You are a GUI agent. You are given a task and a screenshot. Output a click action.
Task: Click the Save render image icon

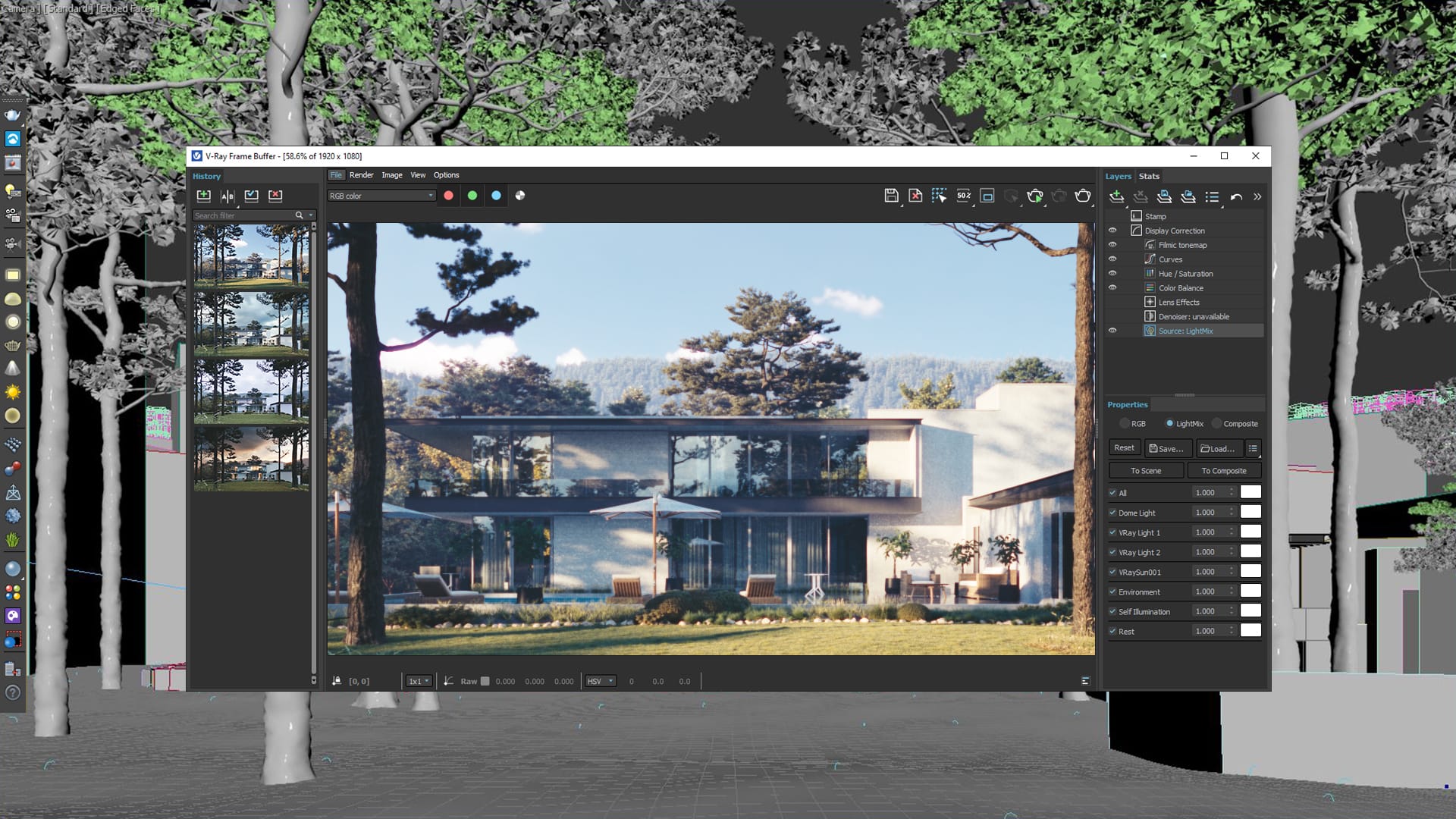pos(890,195)
